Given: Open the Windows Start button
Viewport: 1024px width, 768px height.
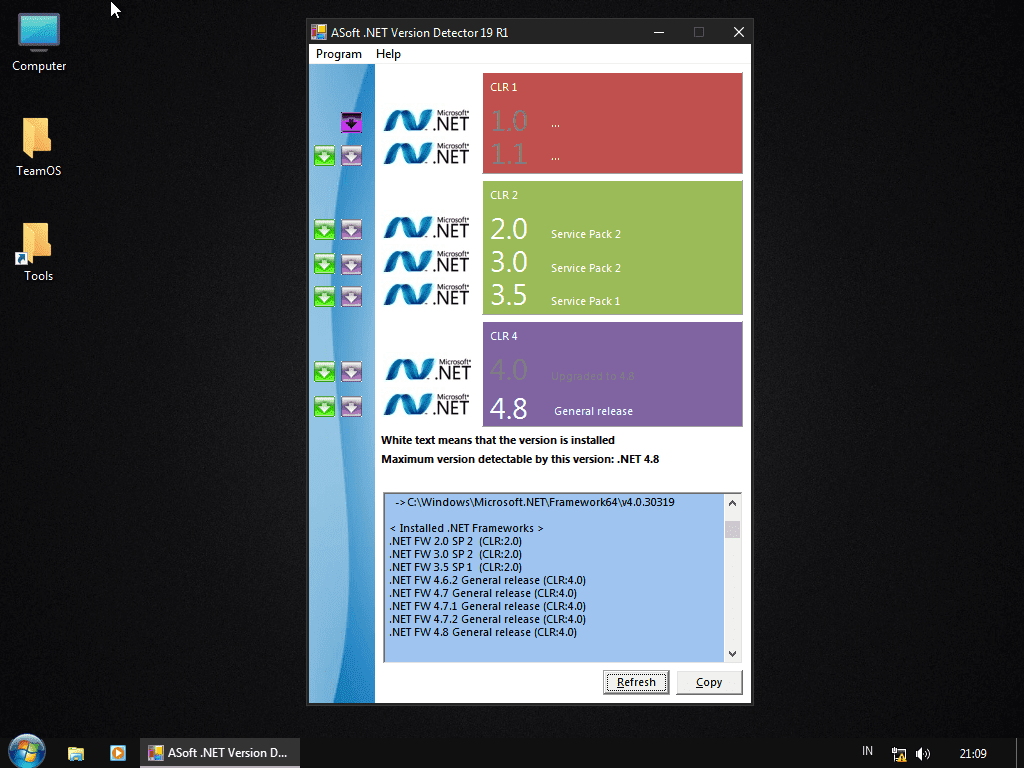Looking at the screenshot, I should point(27,751).
